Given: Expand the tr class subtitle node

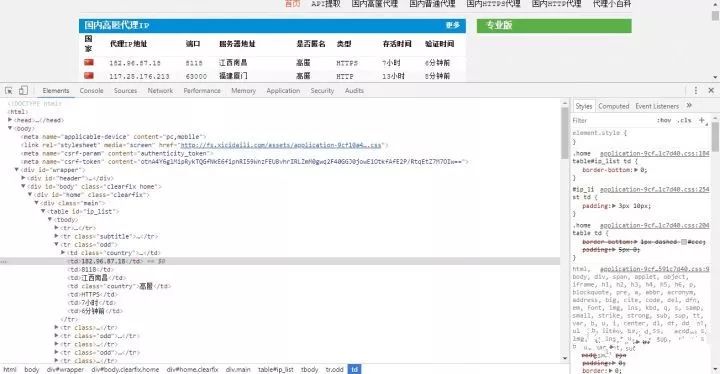Looking at the screenshot, I should pyautogui.click(x=56, y=236).
